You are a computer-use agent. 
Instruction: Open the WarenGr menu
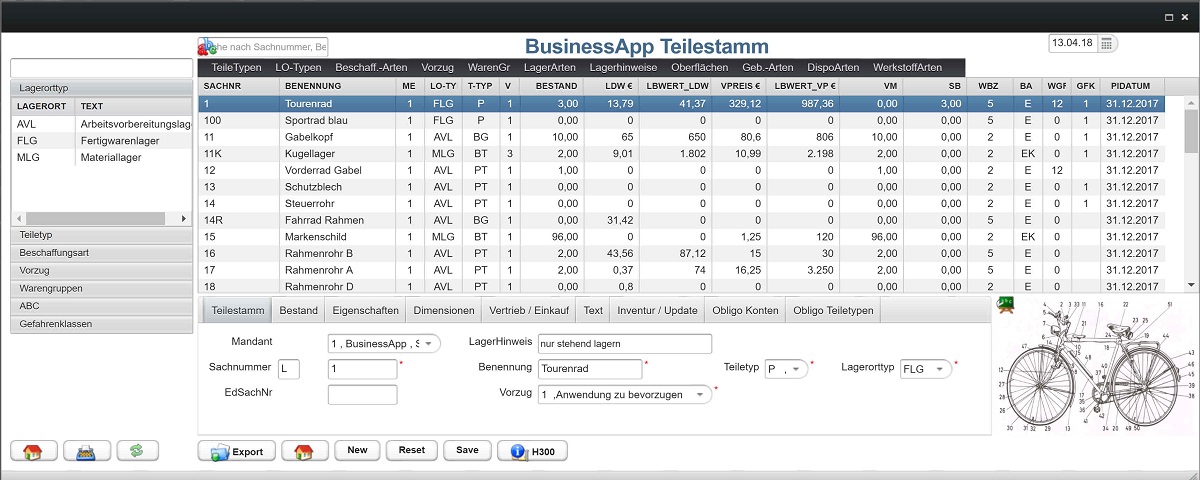489,67
